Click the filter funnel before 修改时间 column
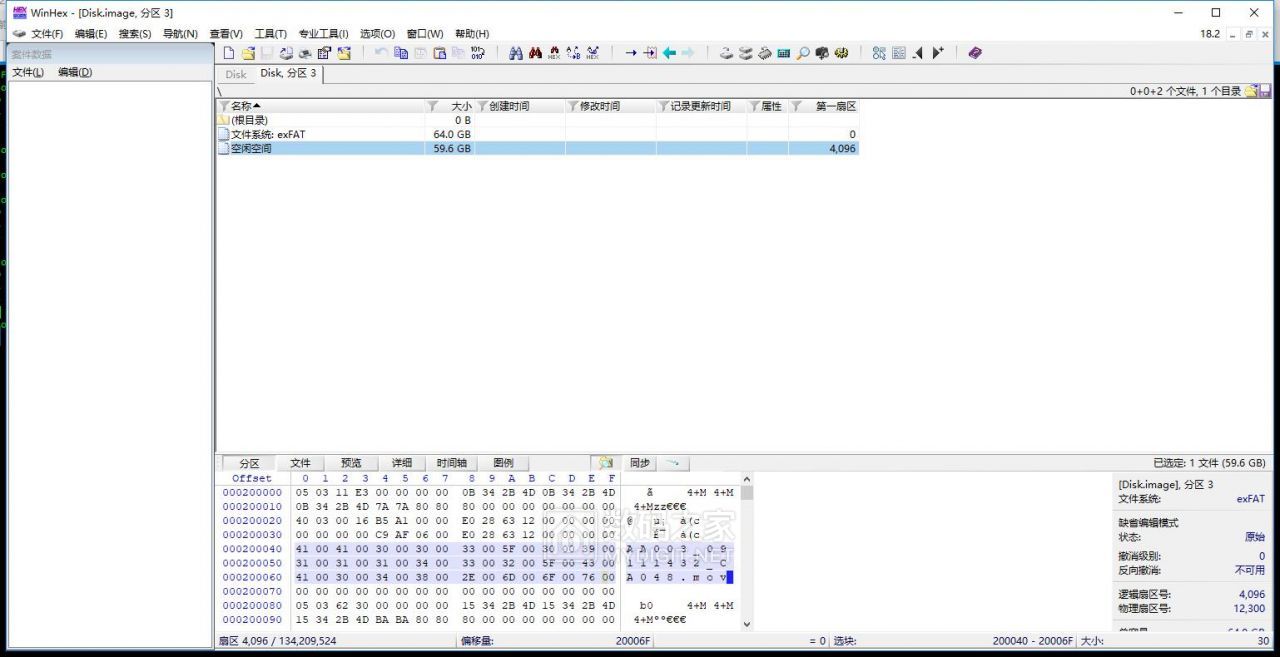The width and height of the screenshot is (1280, 657). (x=573, y=106)
